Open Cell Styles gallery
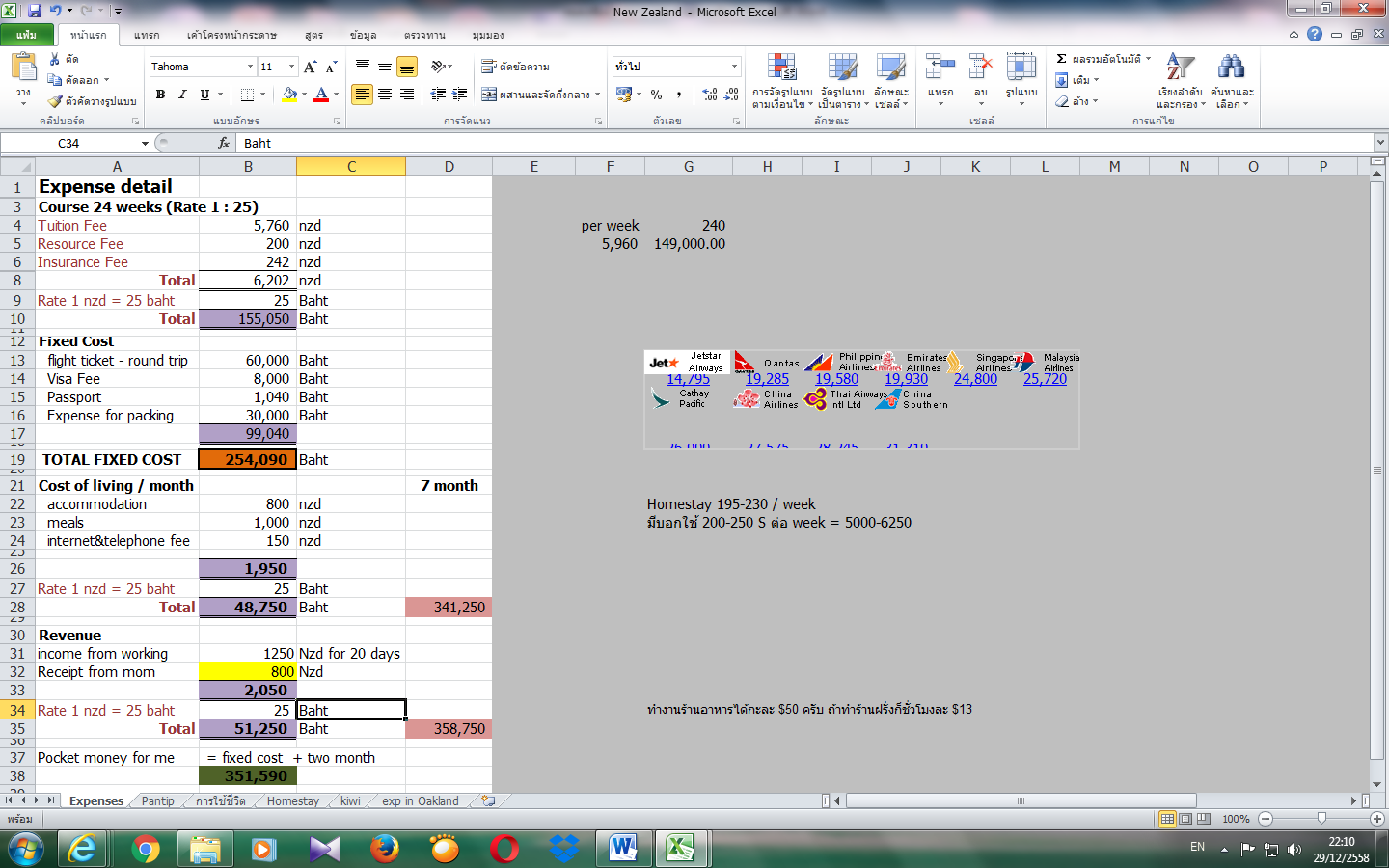 891,81
